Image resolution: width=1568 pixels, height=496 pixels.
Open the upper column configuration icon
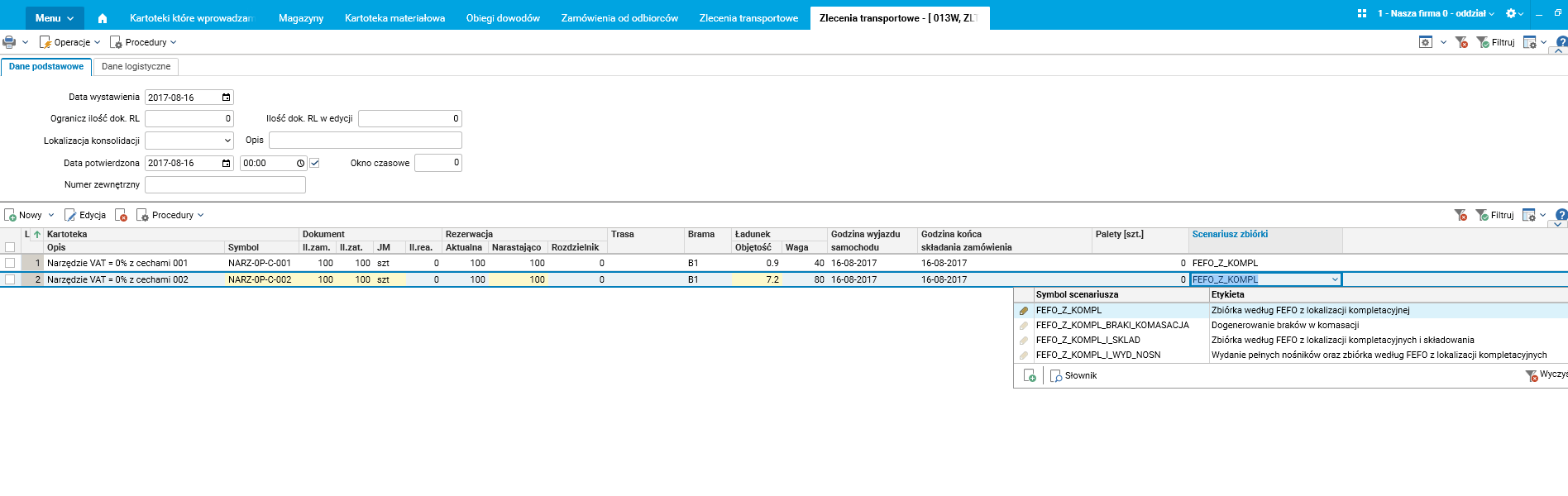click(1530, 42)
